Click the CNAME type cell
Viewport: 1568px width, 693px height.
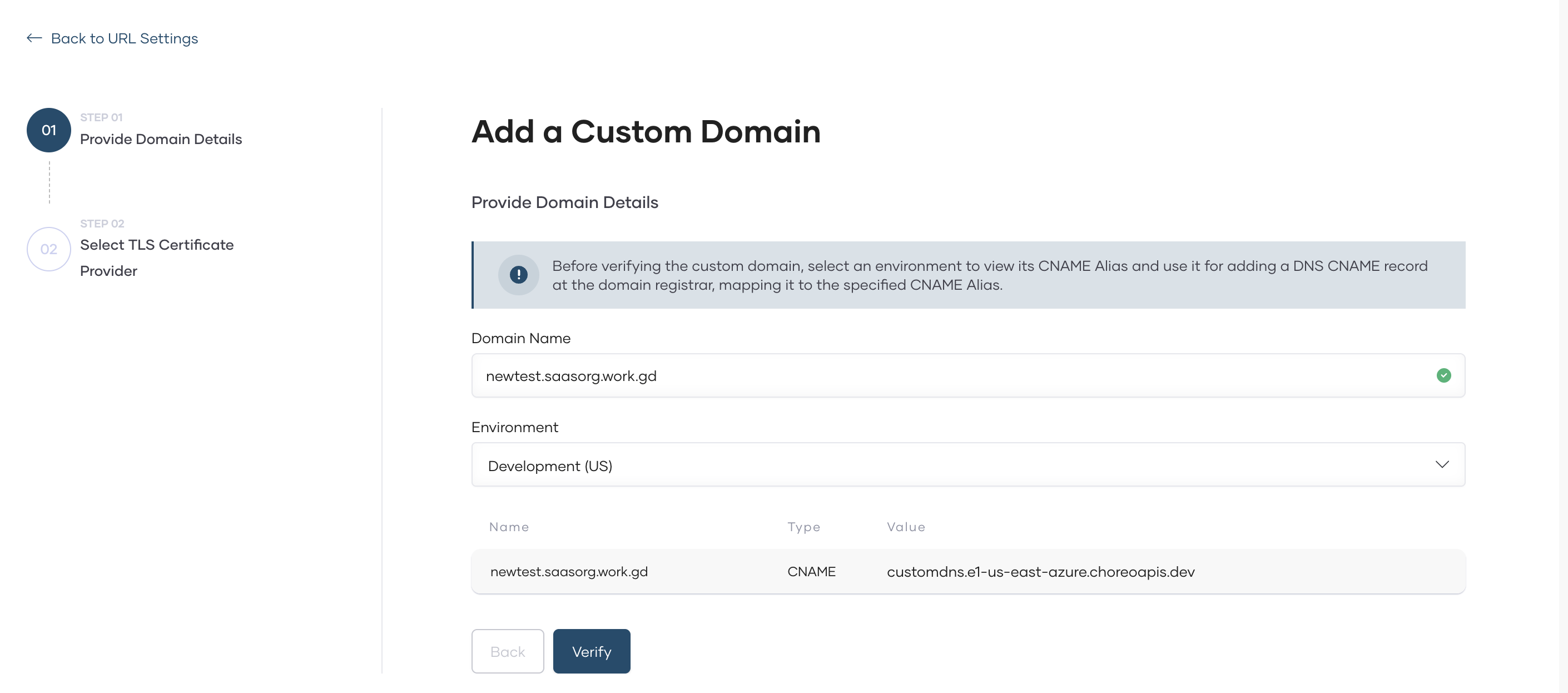(811, 572)
